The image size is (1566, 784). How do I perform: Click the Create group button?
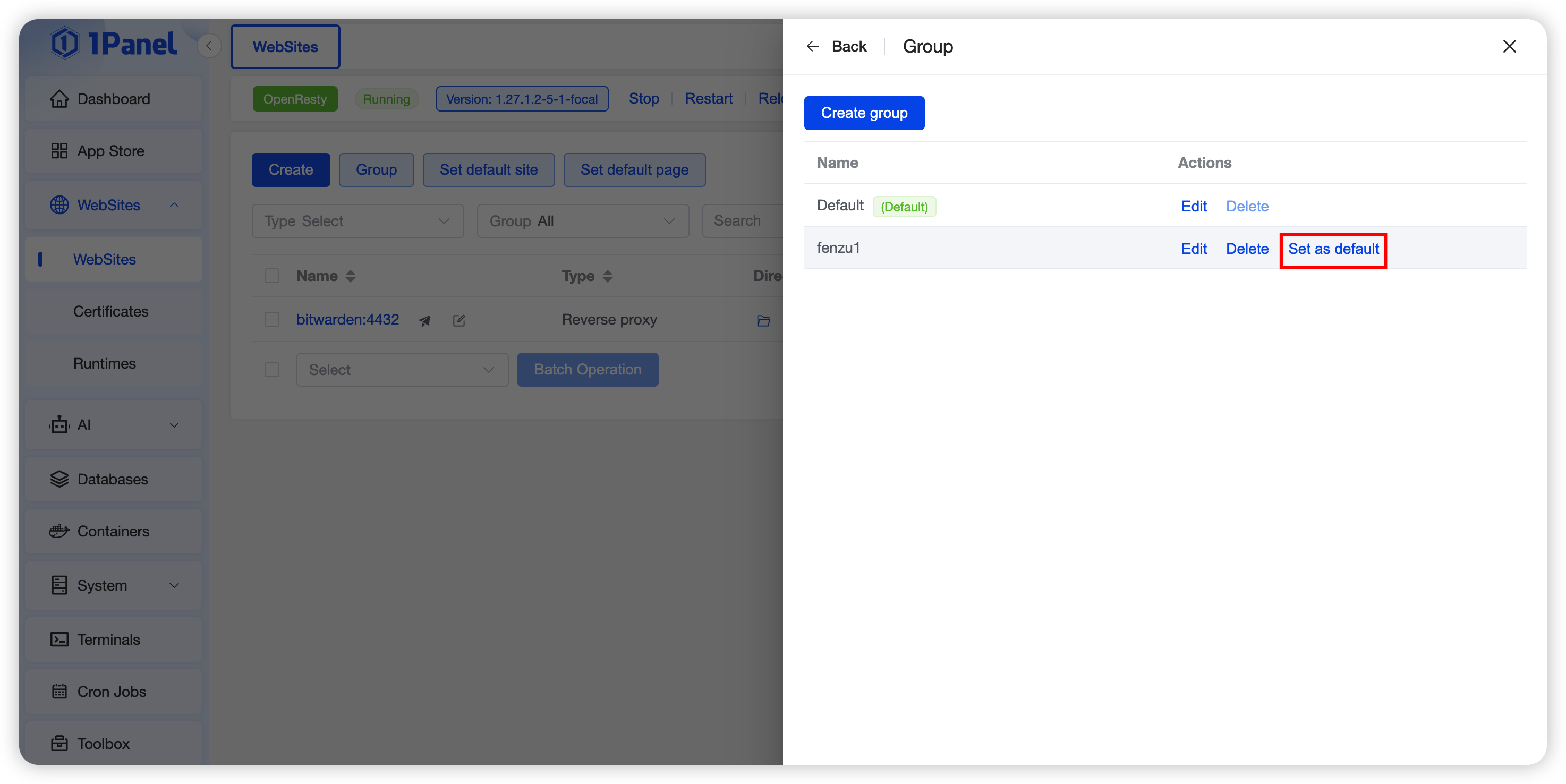[x=864, y=113]
